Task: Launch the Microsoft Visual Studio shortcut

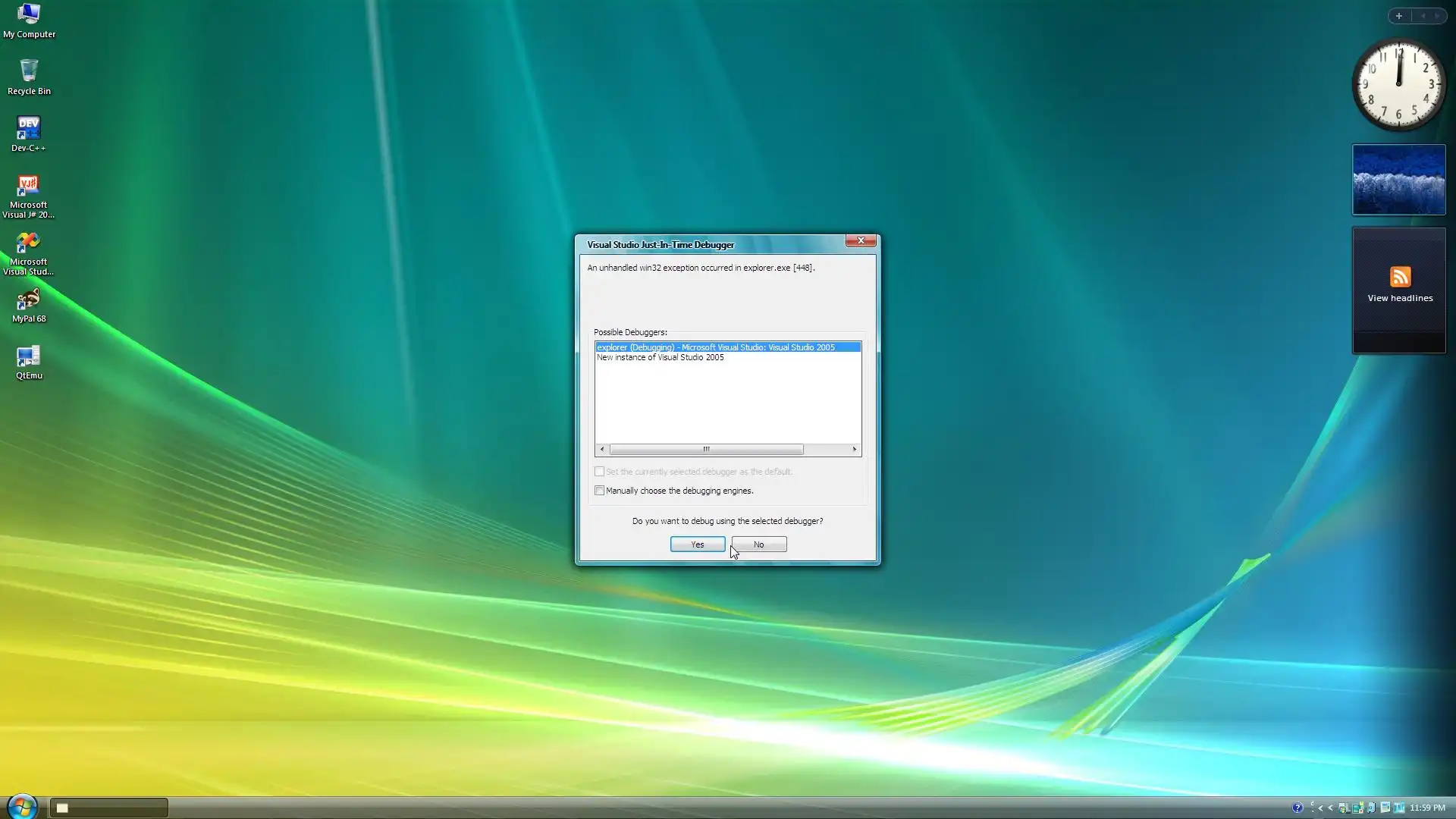Action: coord(29,253)
